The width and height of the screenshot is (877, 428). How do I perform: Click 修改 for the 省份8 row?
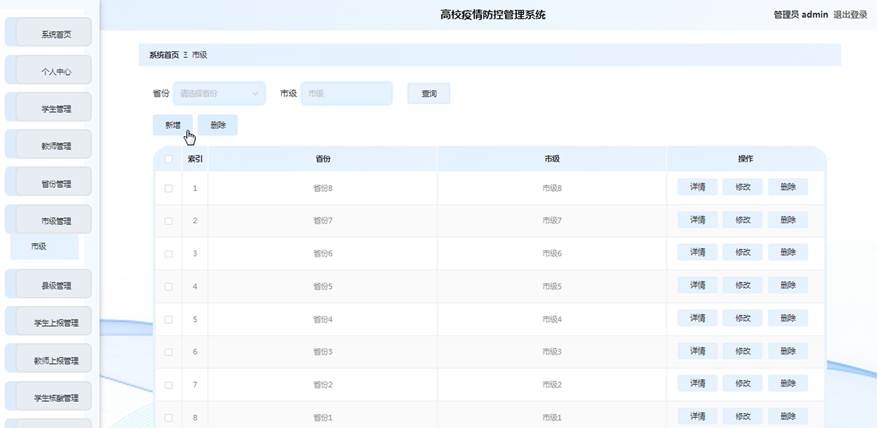click(742, 187)
